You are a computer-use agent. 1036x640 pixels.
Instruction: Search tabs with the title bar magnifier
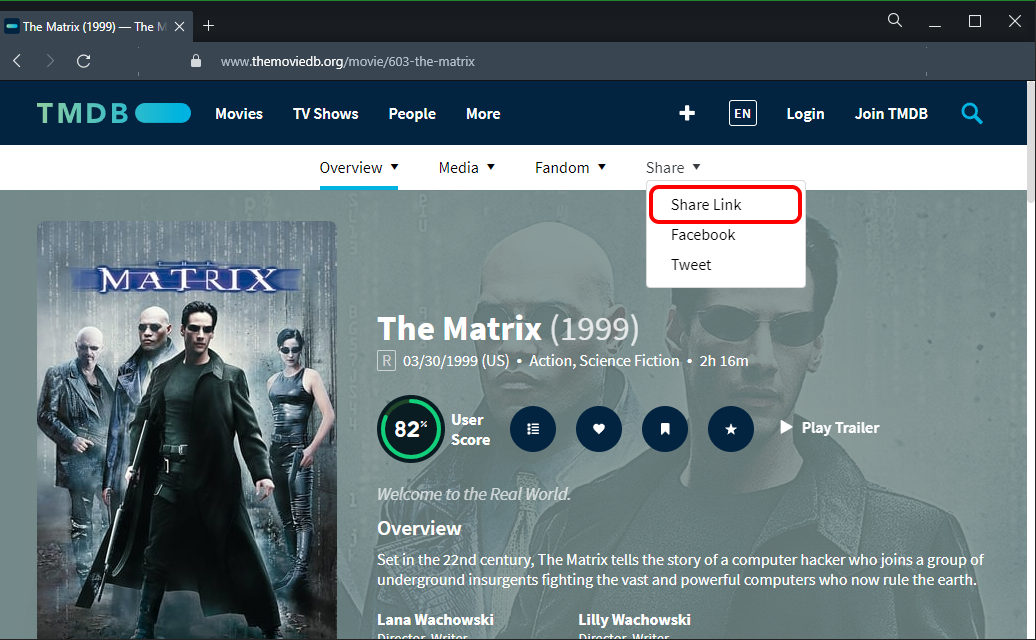point(895,20)
